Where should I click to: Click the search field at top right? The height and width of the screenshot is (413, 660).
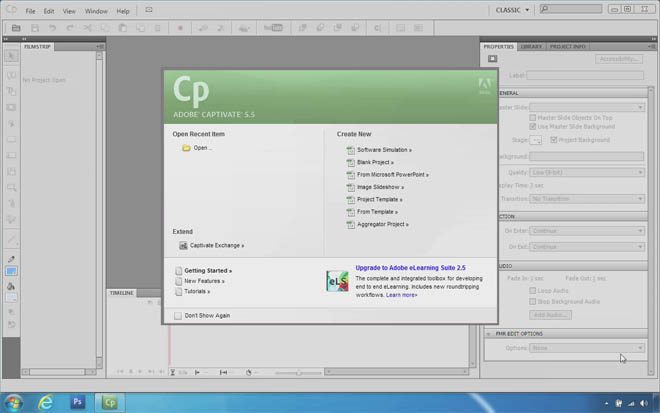click(x=571, y=9)
